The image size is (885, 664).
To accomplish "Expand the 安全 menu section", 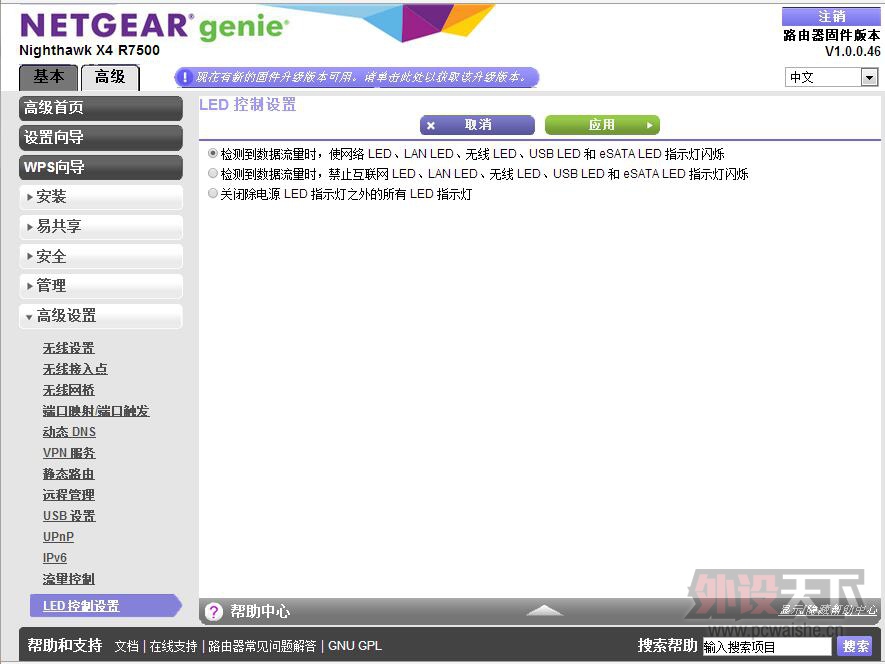I will pos(101,256).
